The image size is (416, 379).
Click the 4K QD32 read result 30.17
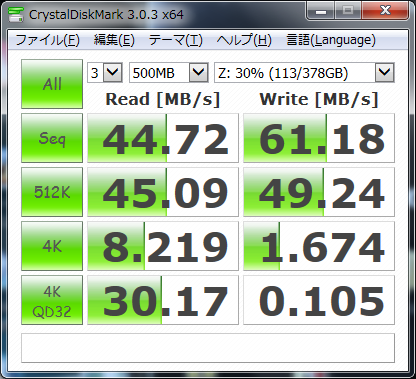pyautogui.click(x=163, y=300)
